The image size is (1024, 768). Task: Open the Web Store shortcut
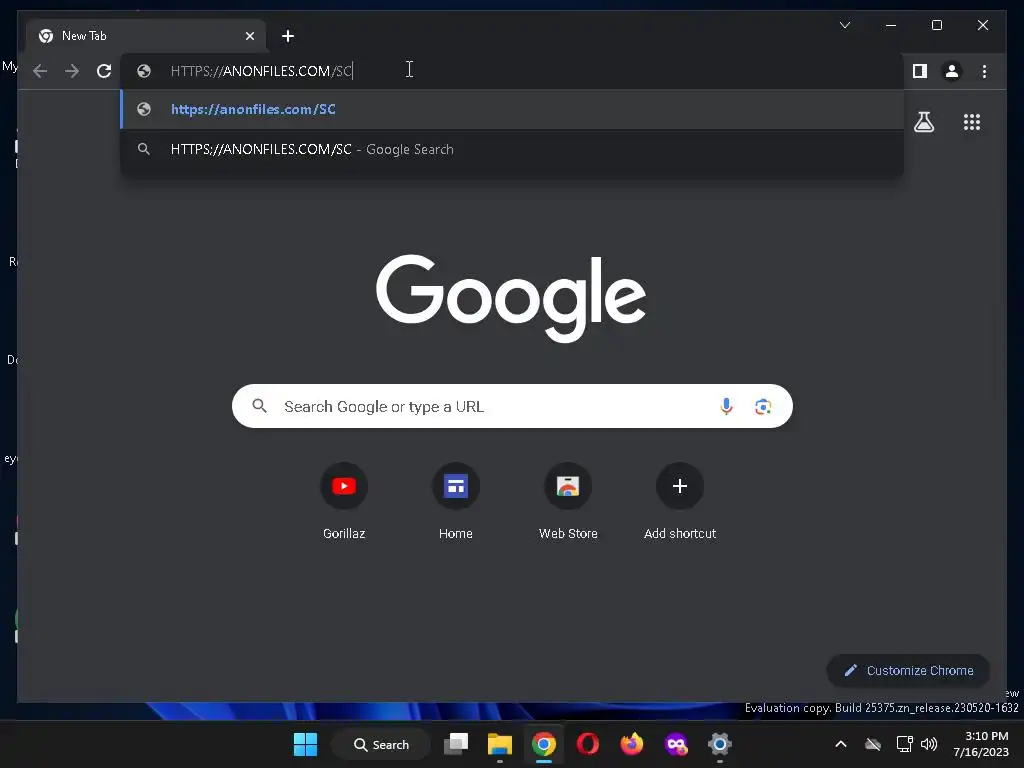coord(568,502)
